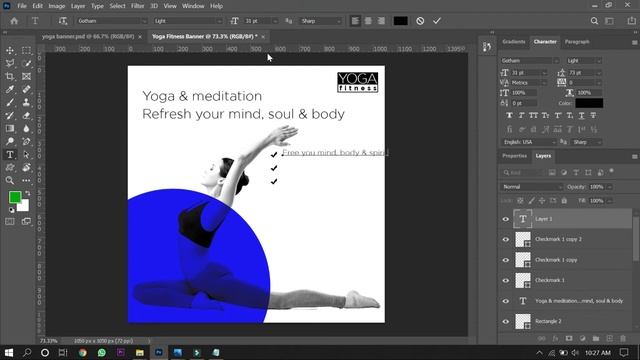Pick the Crop tool

(x=10, y=76)
